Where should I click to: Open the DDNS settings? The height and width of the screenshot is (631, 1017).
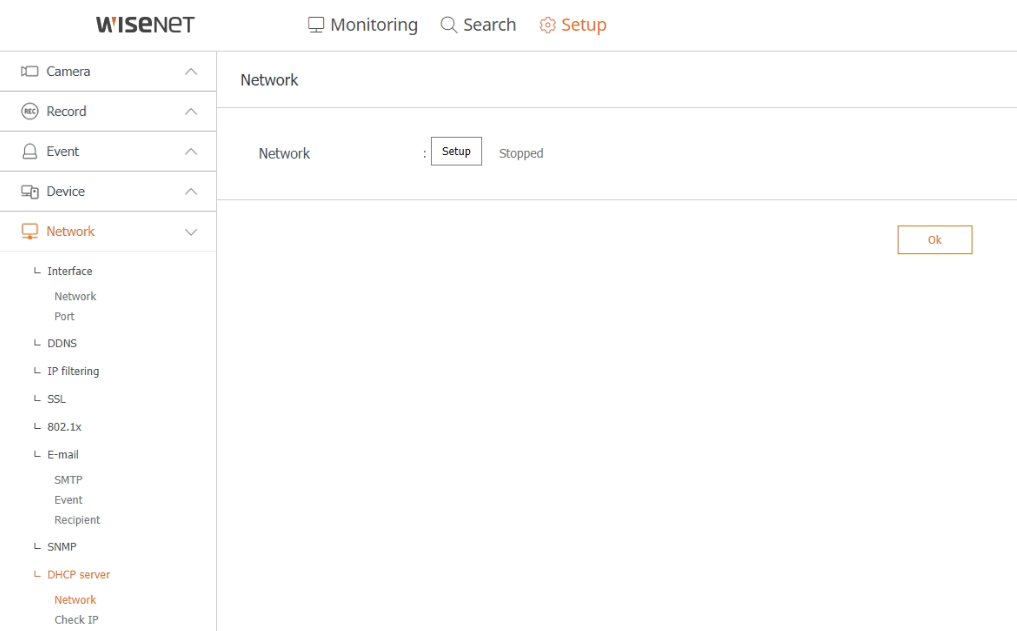pos(62,343)
